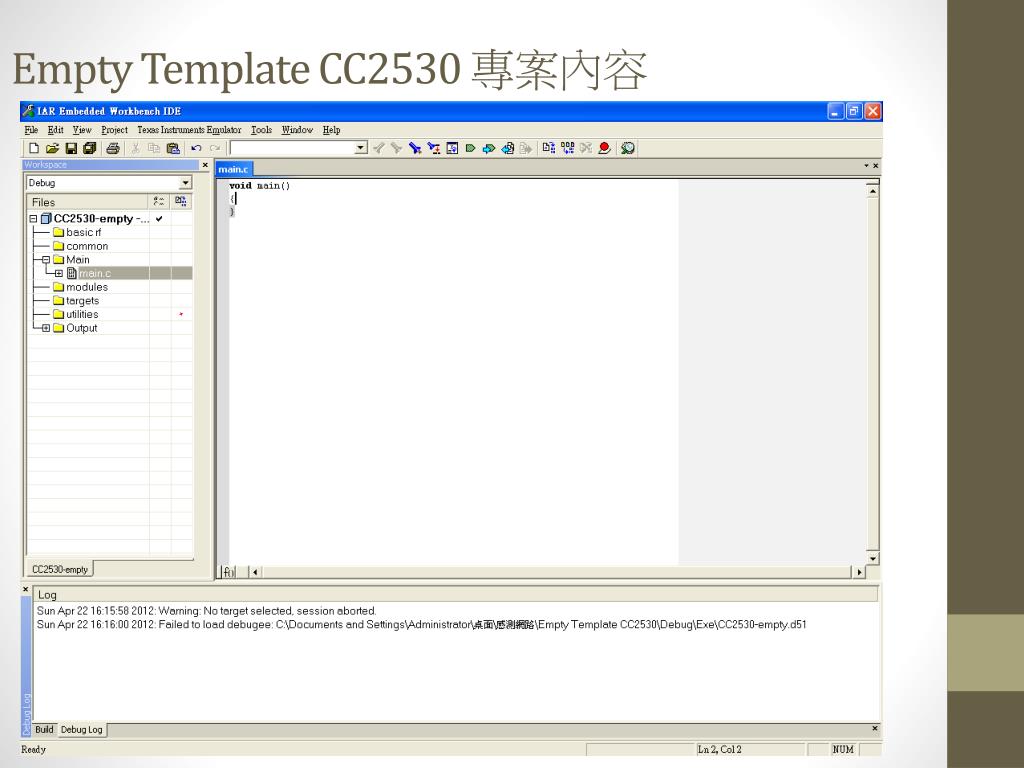The width and height of the screenshot is (1024, 768).
Task: Toggle a breakpoint with the red dot icon
Action: coord(605,148)
